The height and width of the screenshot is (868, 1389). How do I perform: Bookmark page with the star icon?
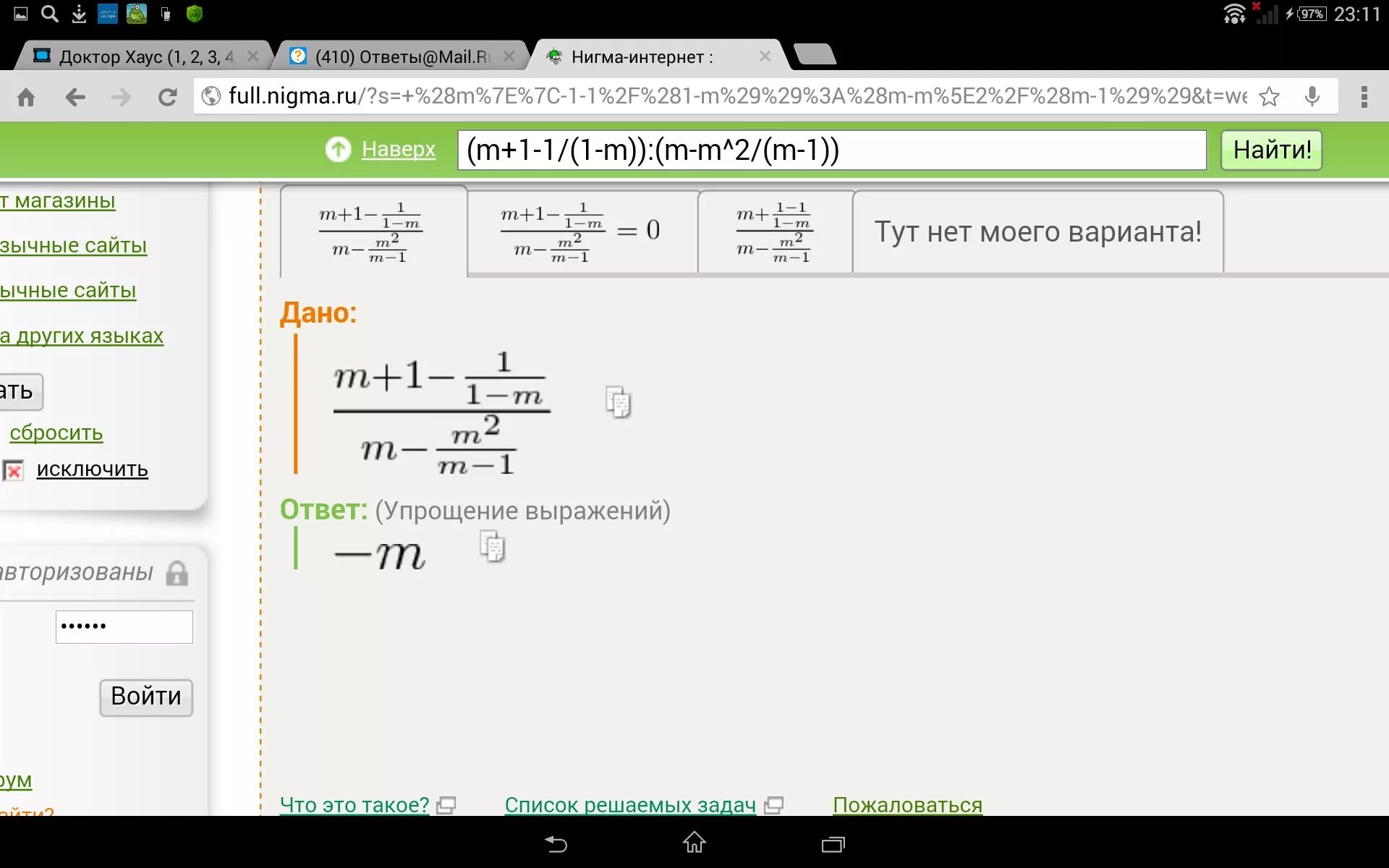coord(1269,96)
